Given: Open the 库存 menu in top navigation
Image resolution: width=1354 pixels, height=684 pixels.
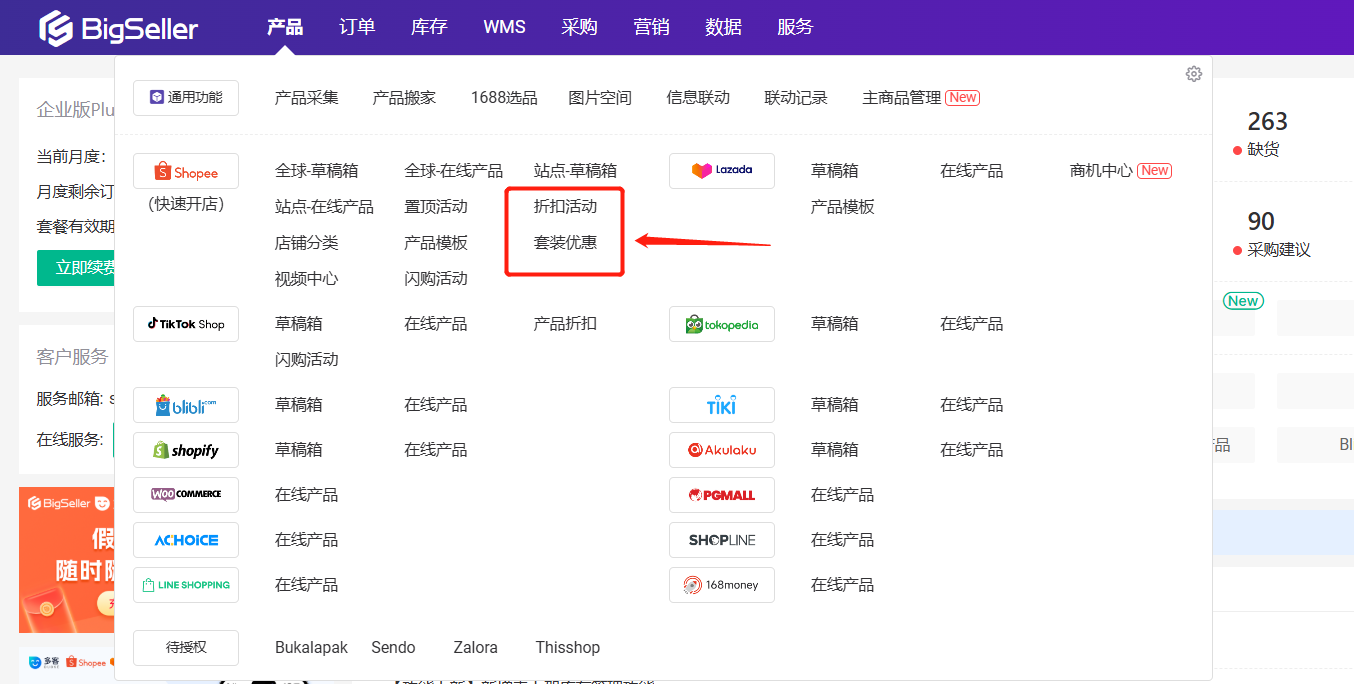Looking at the screenshot, I should [x=429, y=27].
